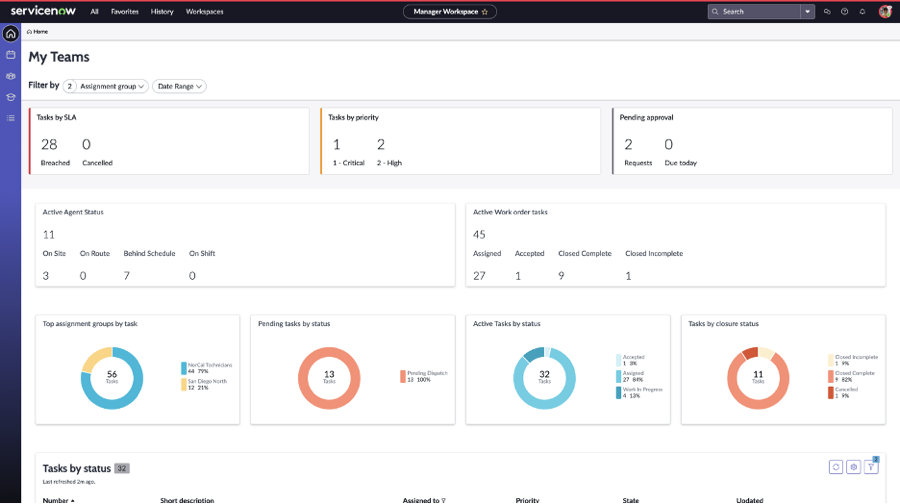Click the Assigned to column filter icon

443,501
